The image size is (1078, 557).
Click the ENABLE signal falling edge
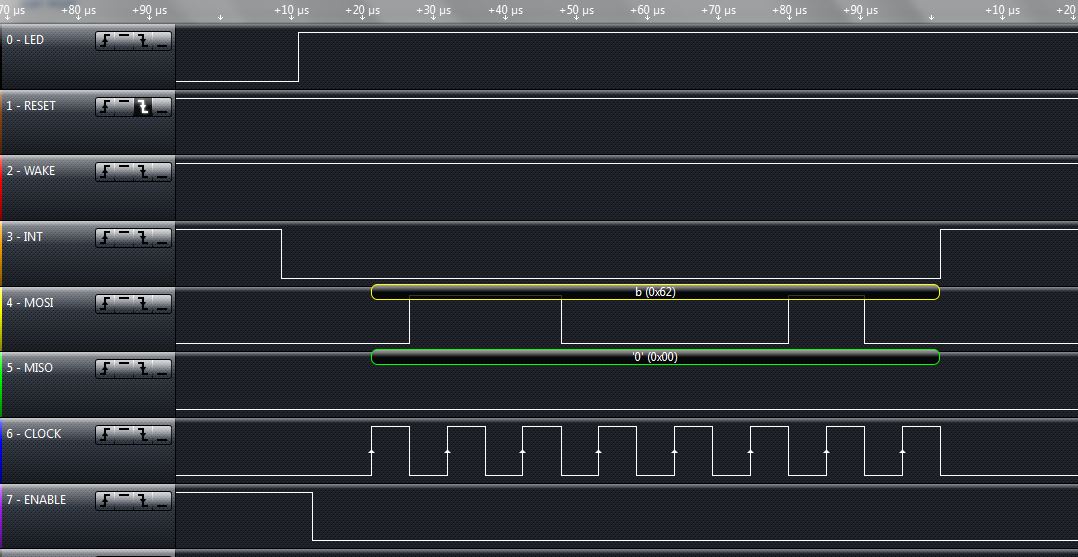[x=313, y=516]
